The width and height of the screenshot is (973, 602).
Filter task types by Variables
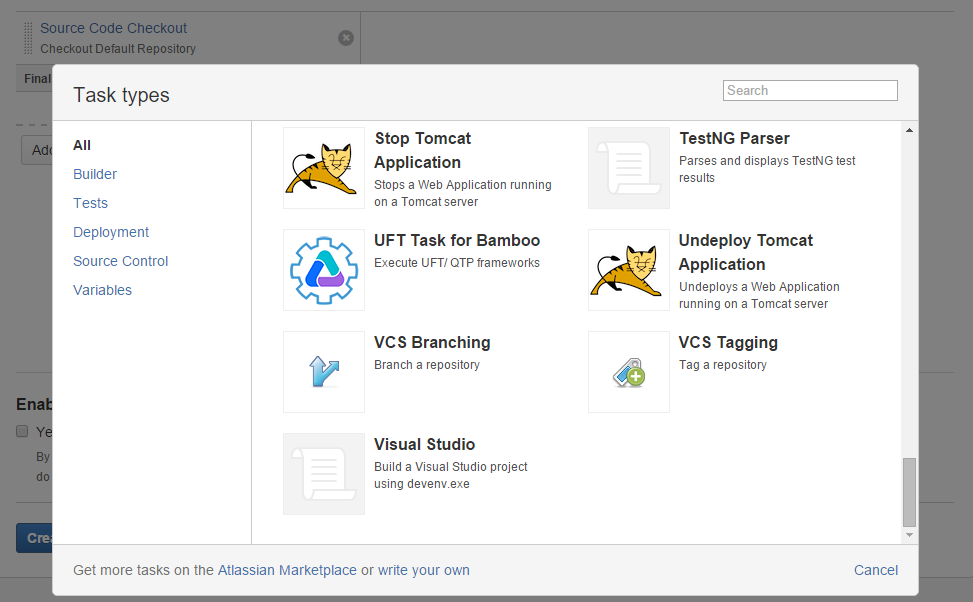[x=102, y=290]
